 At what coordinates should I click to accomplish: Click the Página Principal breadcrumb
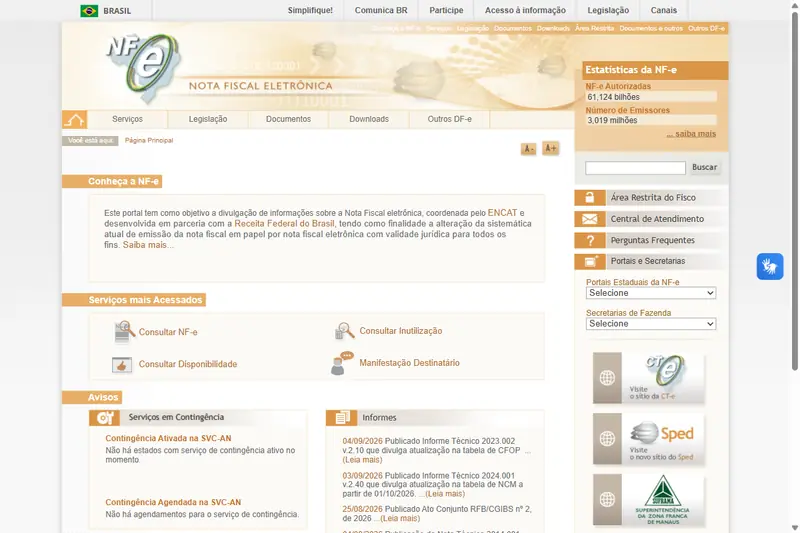point(149,140)
